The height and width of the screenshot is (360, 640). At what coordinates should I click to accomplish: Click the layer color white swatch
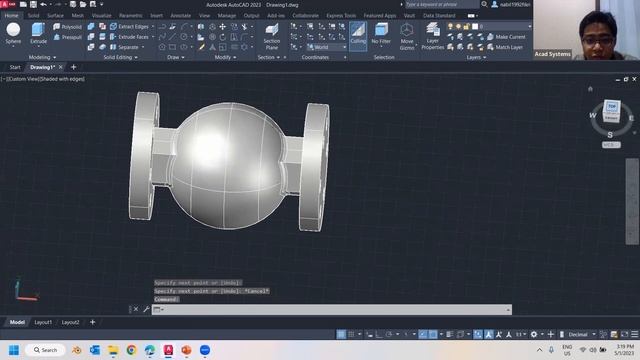point(475,26)
